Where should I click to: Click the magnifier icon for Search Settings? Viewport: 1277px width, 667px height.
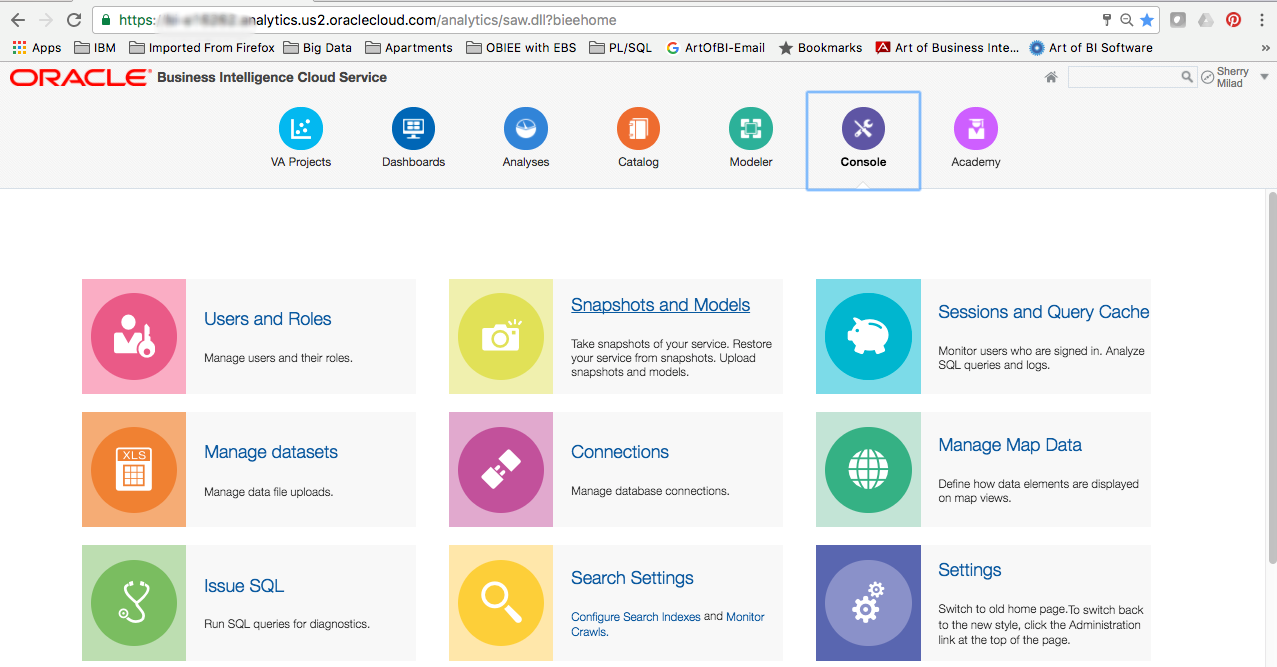click(x=501, y=602)
